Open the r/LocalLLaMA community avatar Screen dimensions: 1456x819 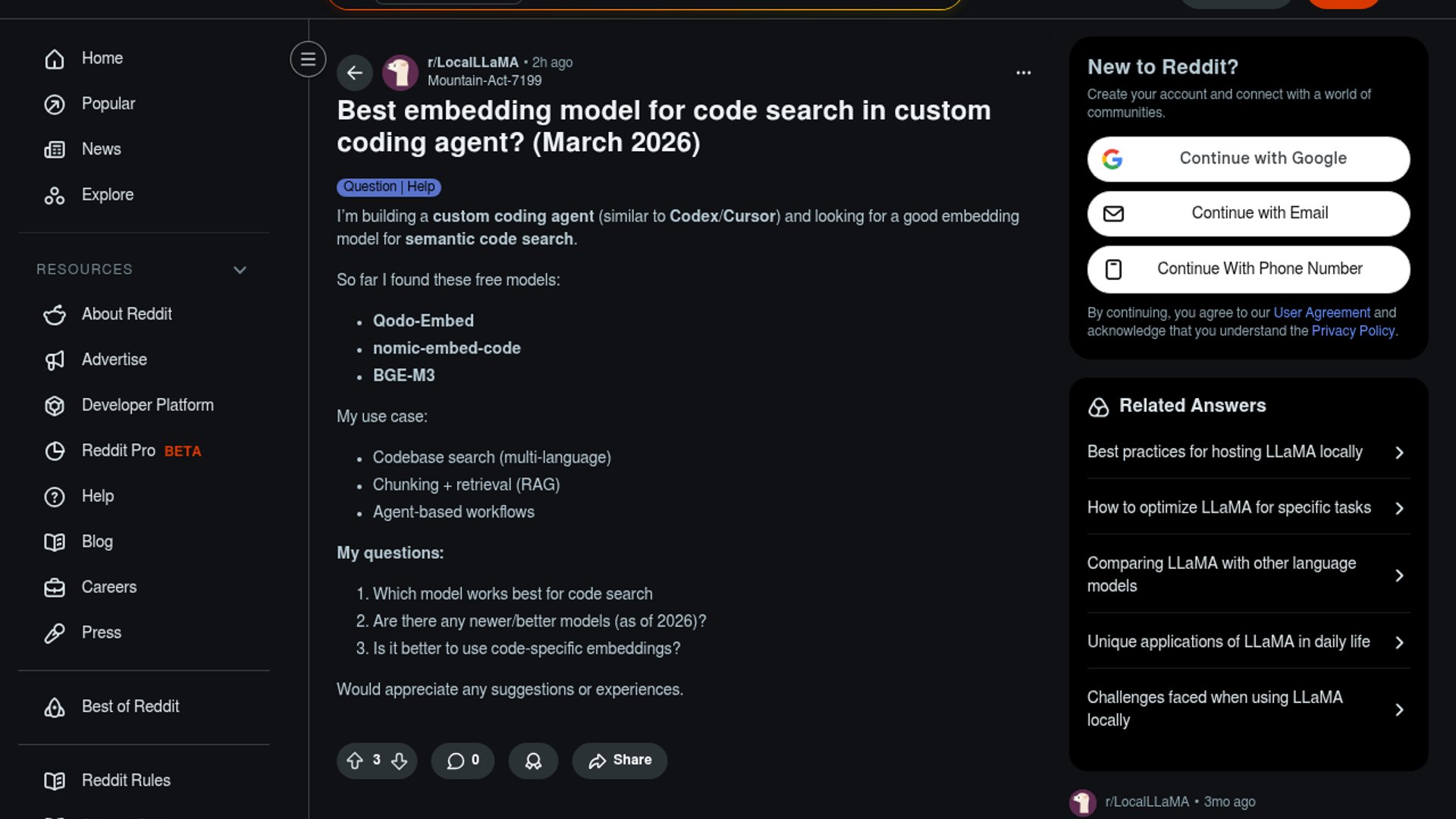pos(400,73)
